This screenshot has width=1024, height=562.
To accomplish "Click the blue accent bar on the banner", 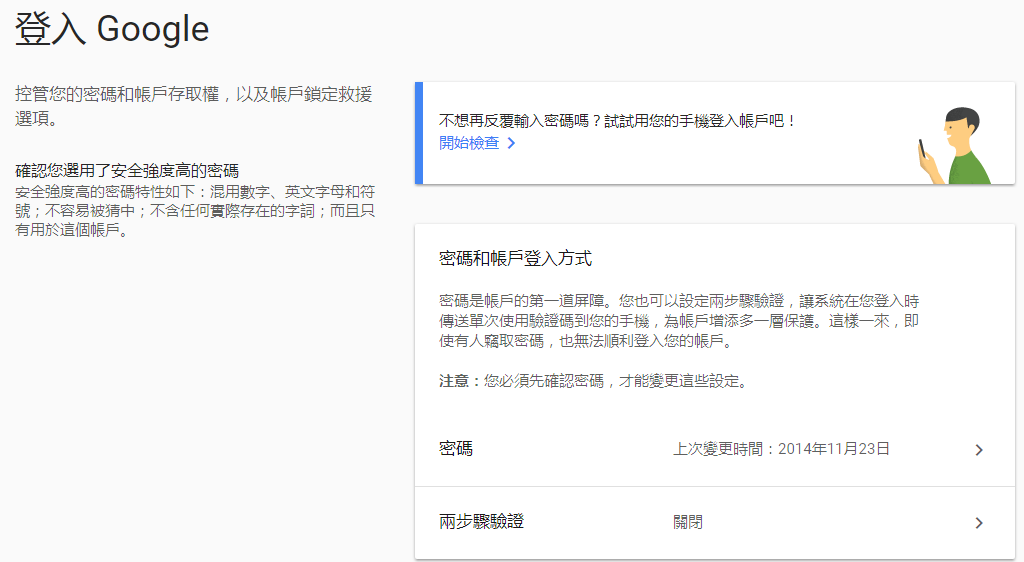I will click(419, 133).
